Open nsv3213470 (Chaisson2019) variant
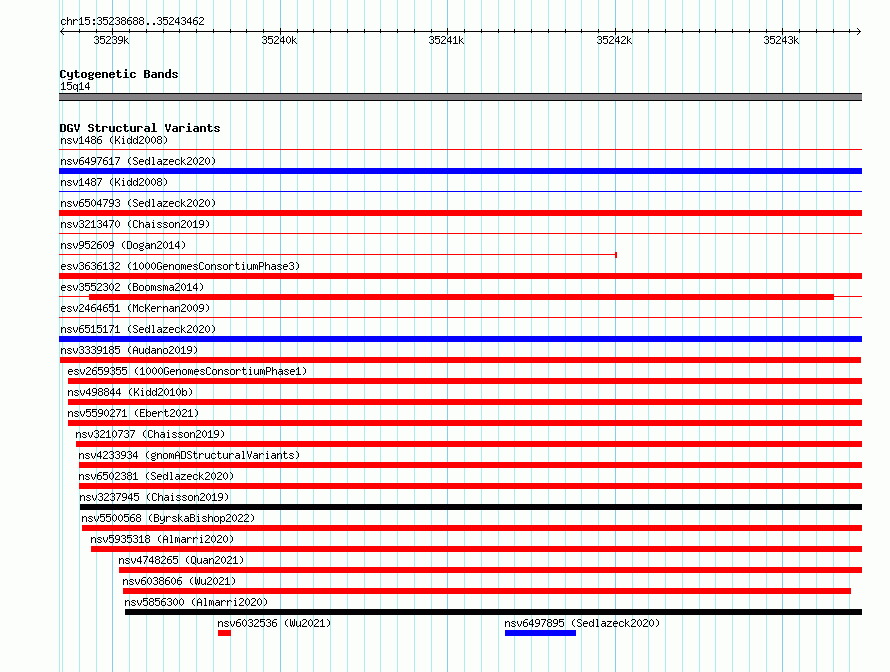890x672 pixels. click(x=135, y=224)
